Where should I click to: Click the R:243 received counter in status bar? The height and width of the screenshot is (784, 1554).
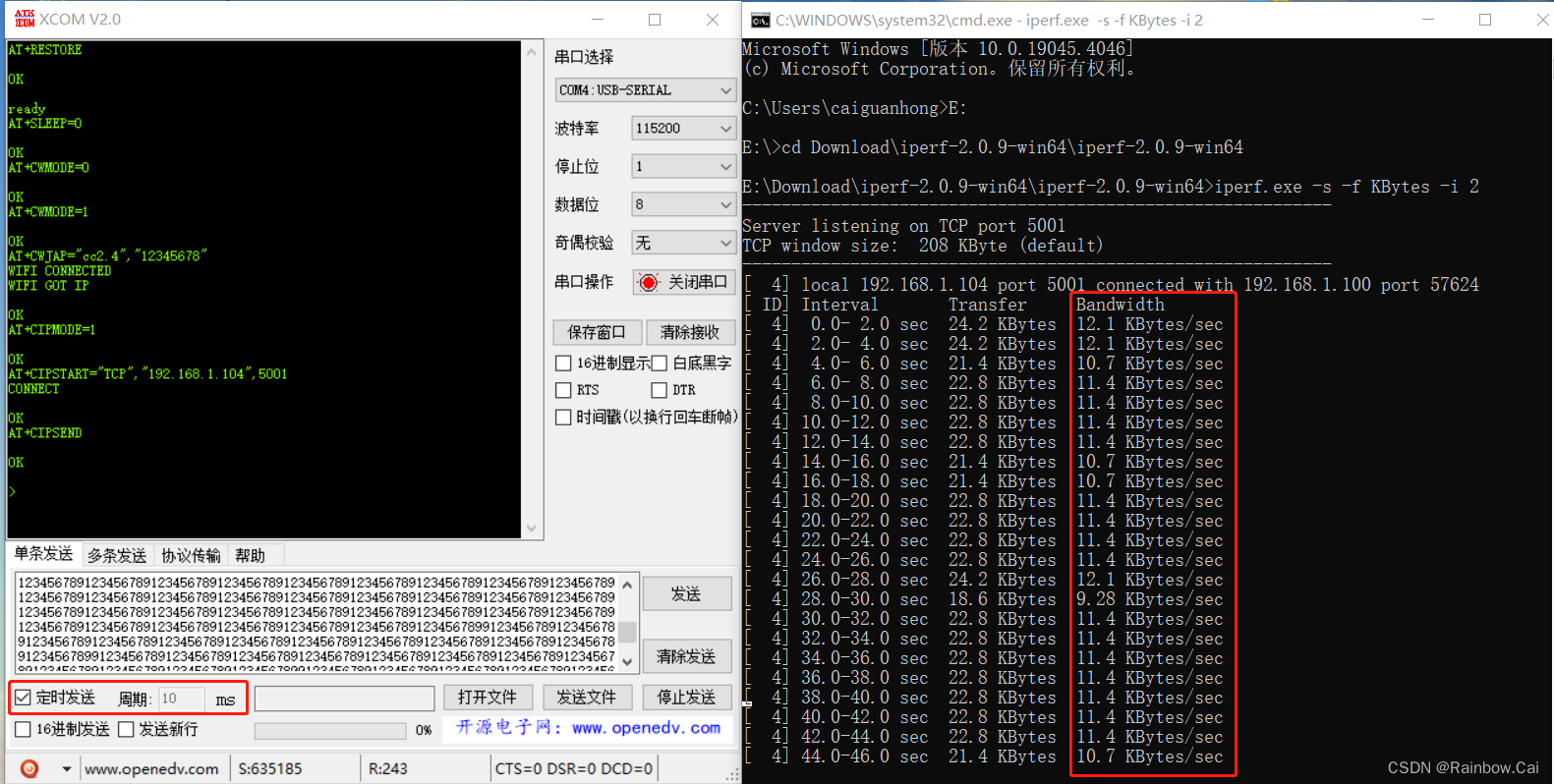tap(388, 768)
